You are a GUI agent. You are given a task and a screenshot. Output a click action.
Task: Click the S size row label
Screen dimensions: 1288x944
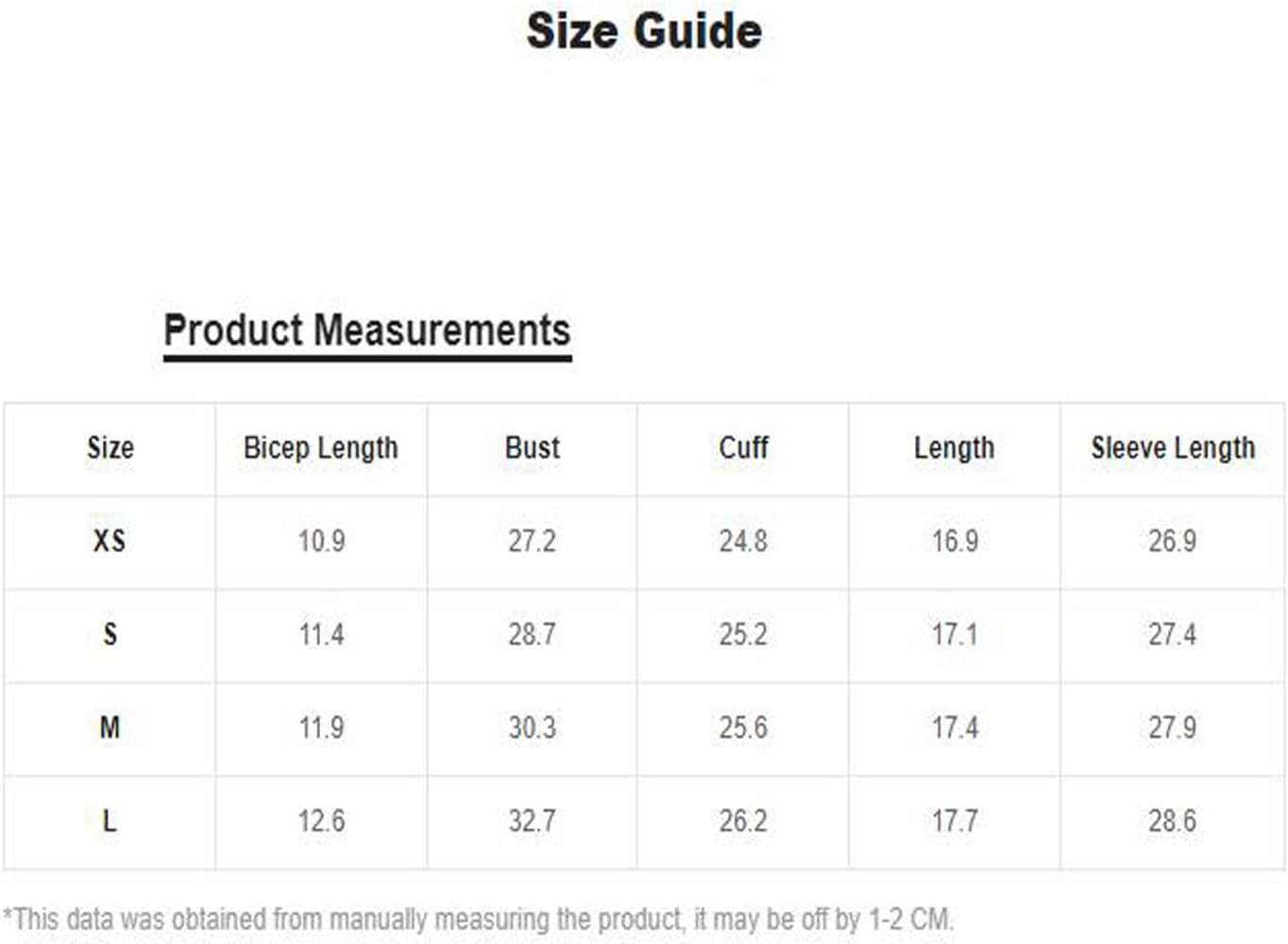pos(110,634)
